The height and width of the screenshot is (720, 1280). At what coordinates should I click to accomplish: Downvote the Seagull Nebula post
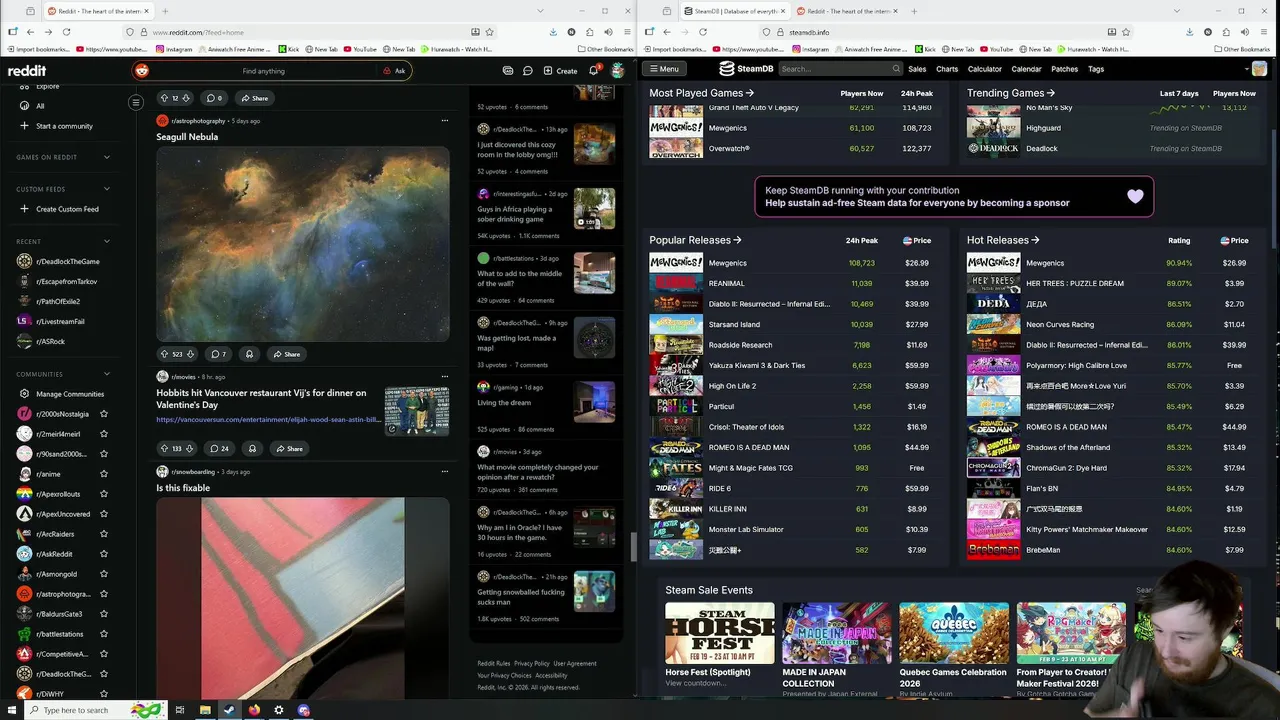coord(190,354)
